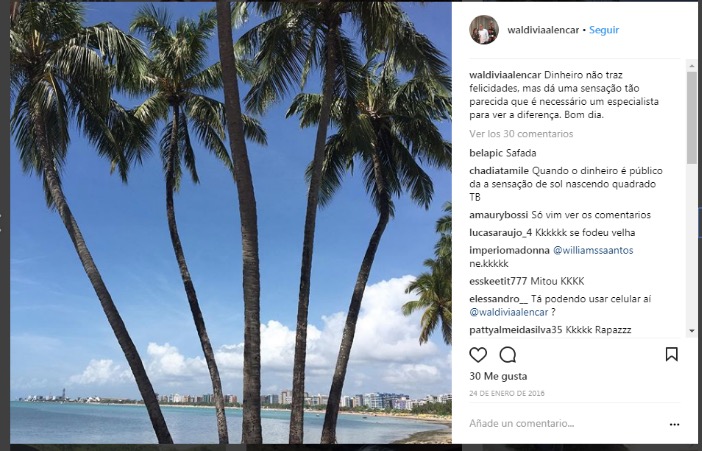Like the post with the heart icon
702x451 pixels.
(478, 354)
